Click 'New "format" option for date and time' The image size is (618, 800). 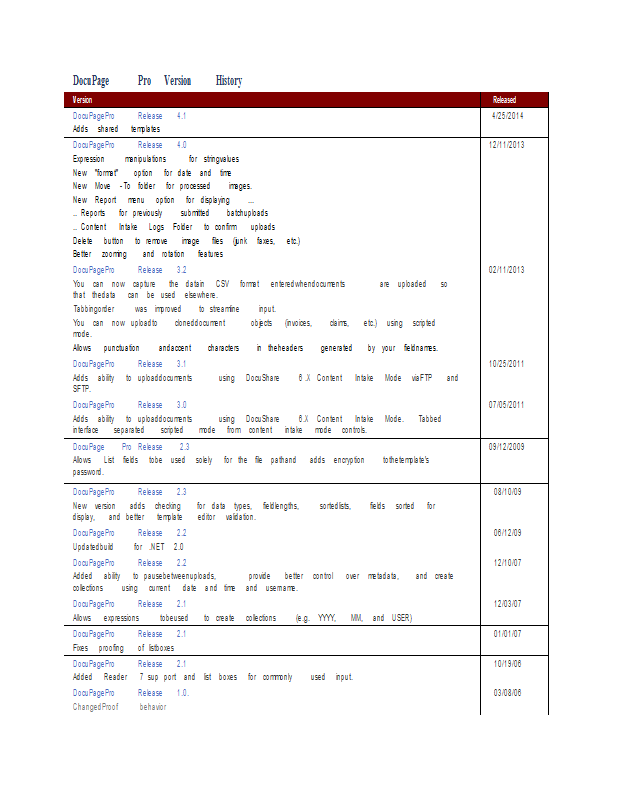point(152,173)
